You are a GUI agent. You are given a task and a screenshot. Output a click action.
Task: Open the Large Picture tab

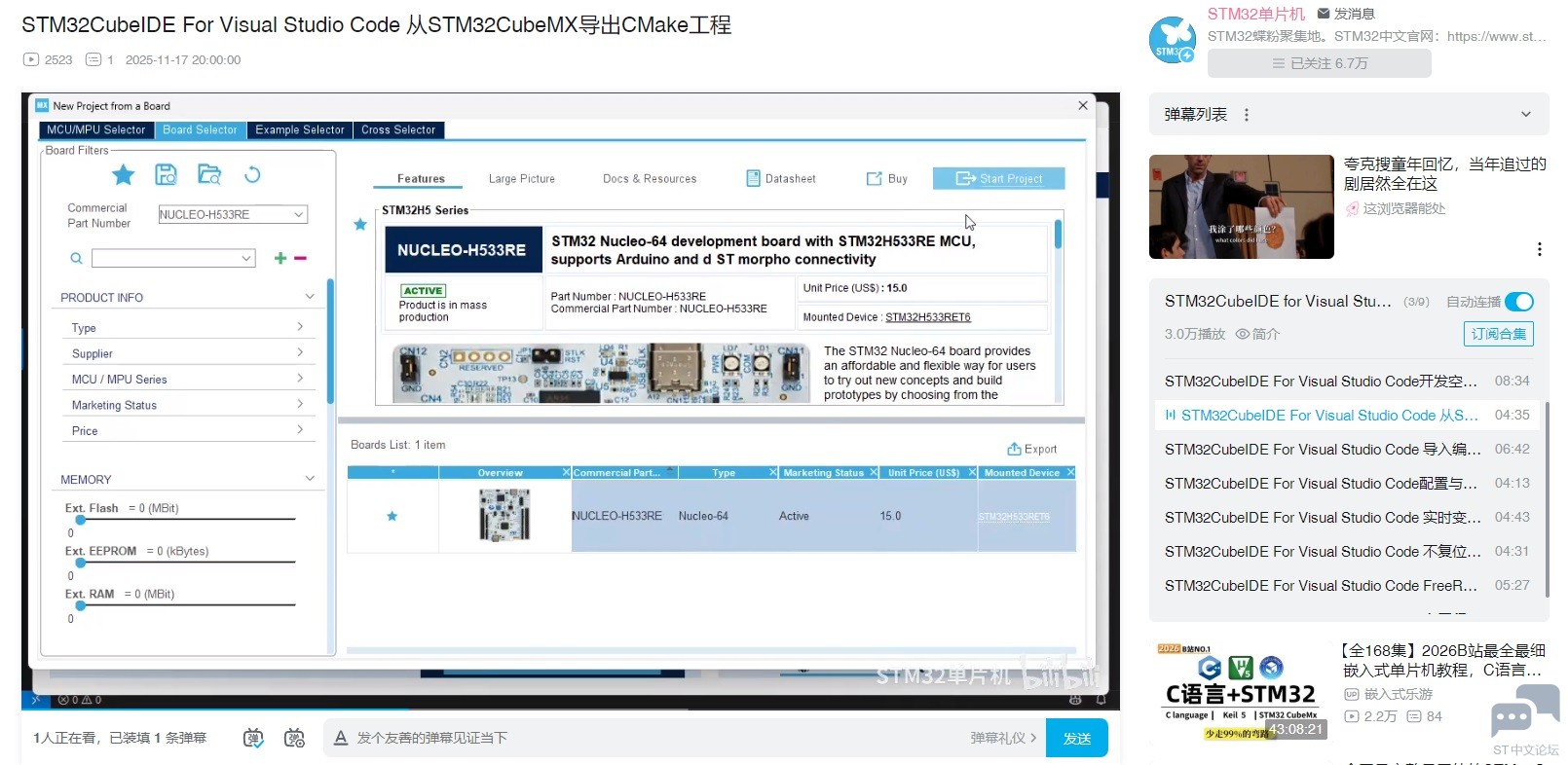pyautogui.click(x=522, y=179)
